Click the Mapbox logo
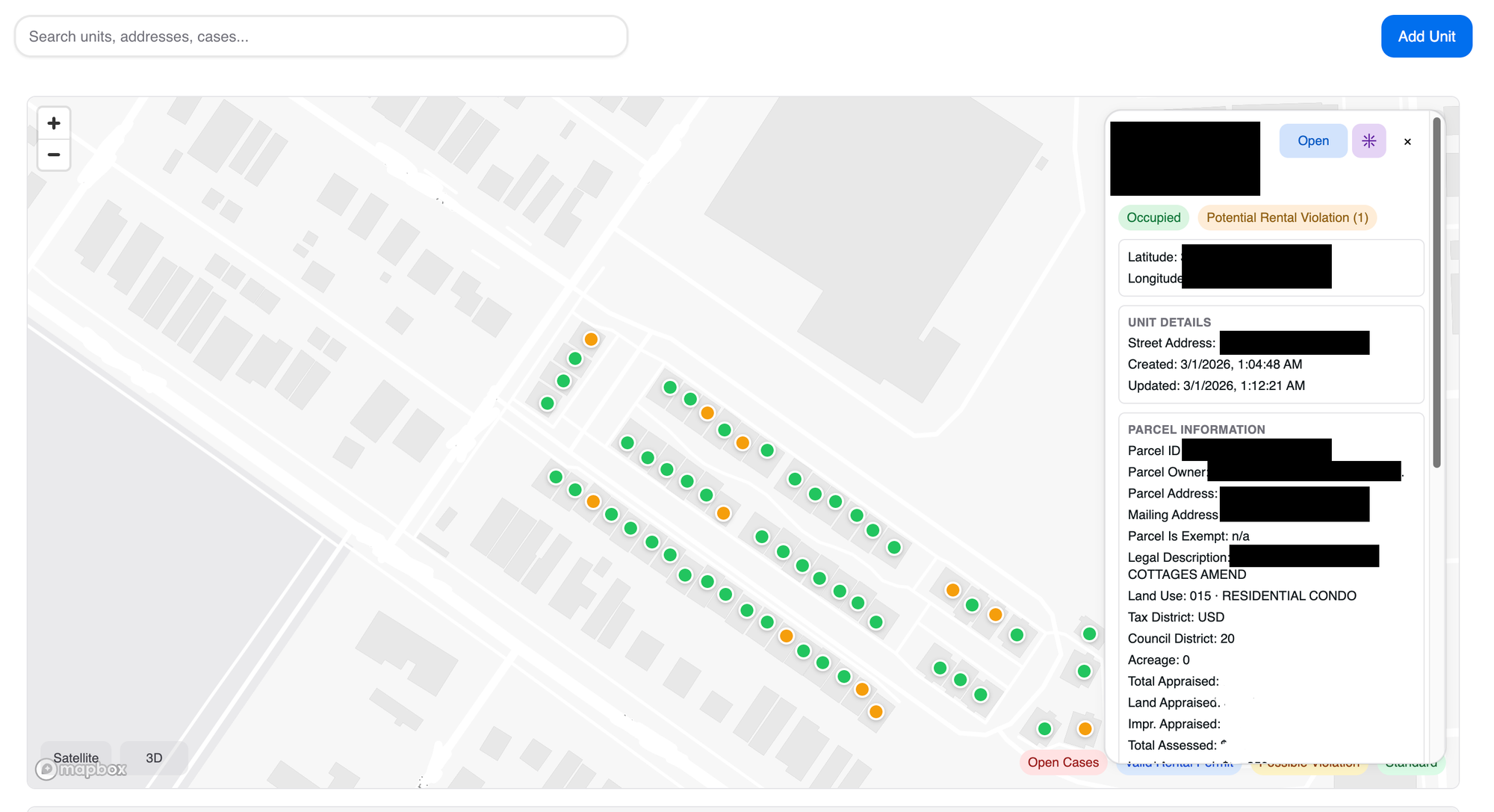 click(81, 769)
